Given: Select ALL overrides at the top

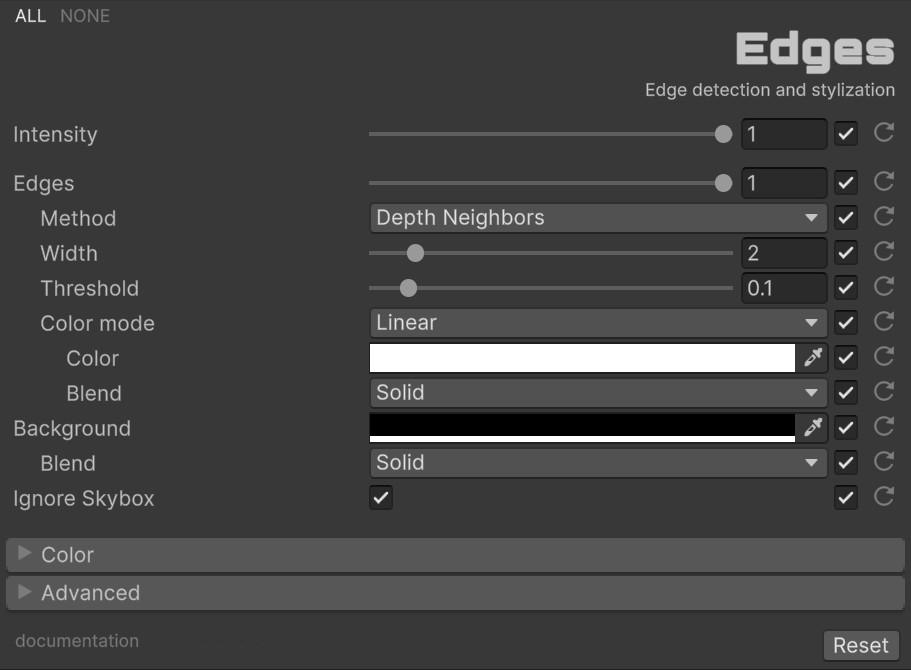Looking at the screenshot, I should point(30,16).
